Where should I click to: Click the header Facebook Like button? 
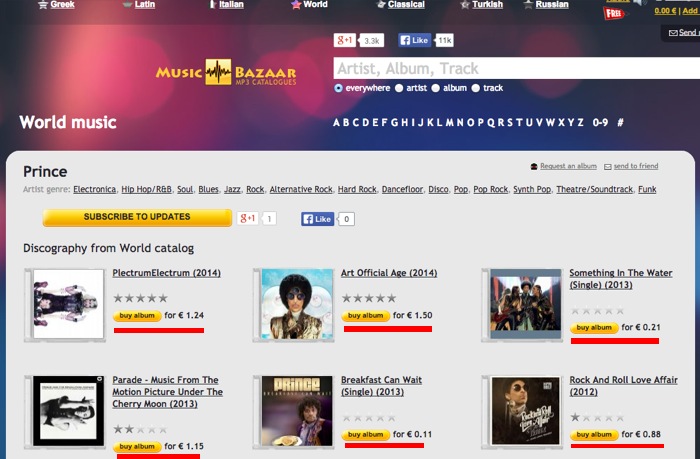pyautogui.click(x=414, y=40)
